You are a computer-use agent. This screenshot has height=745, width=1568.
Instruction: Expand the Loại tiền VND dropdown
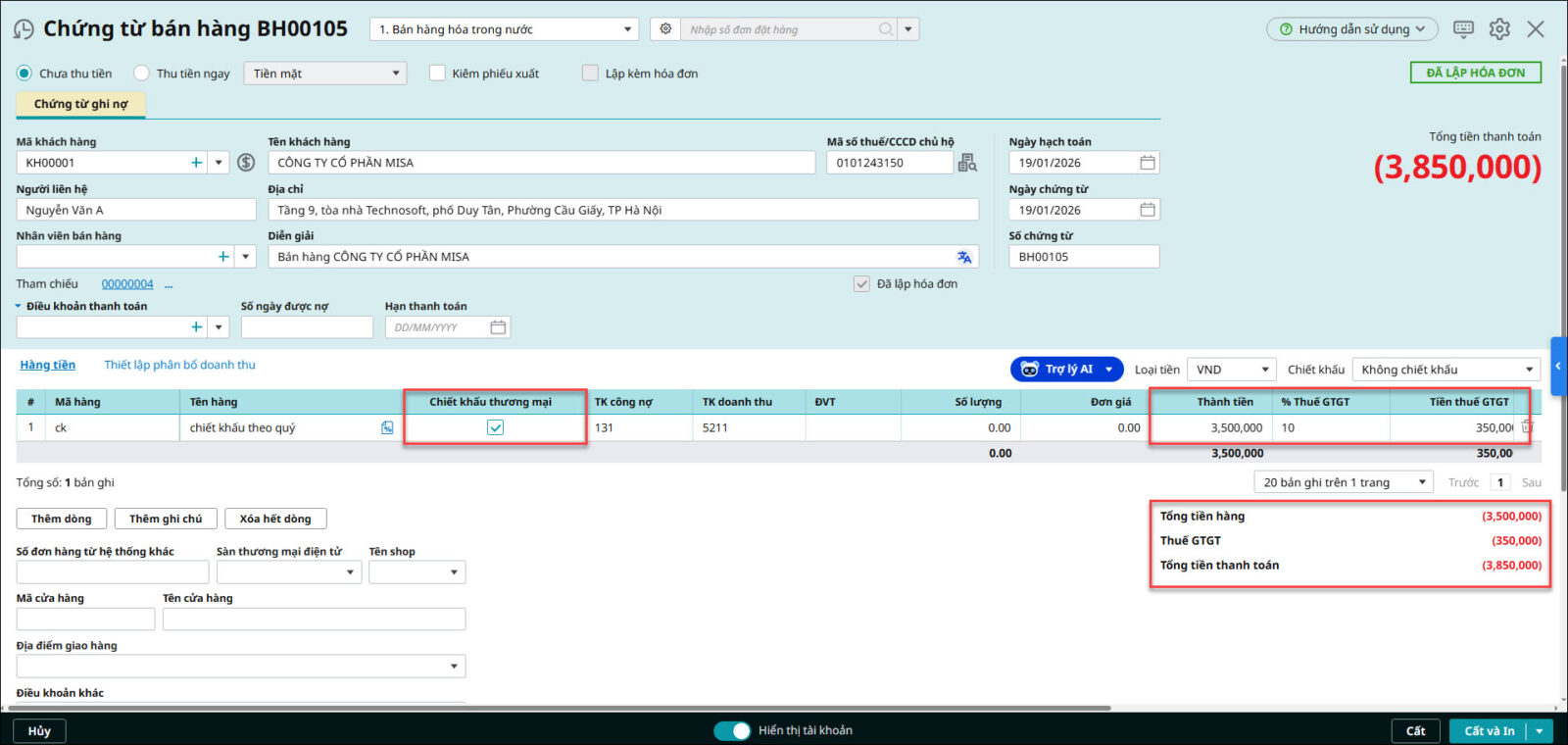pyautogui.click(x=1232, y=370)
